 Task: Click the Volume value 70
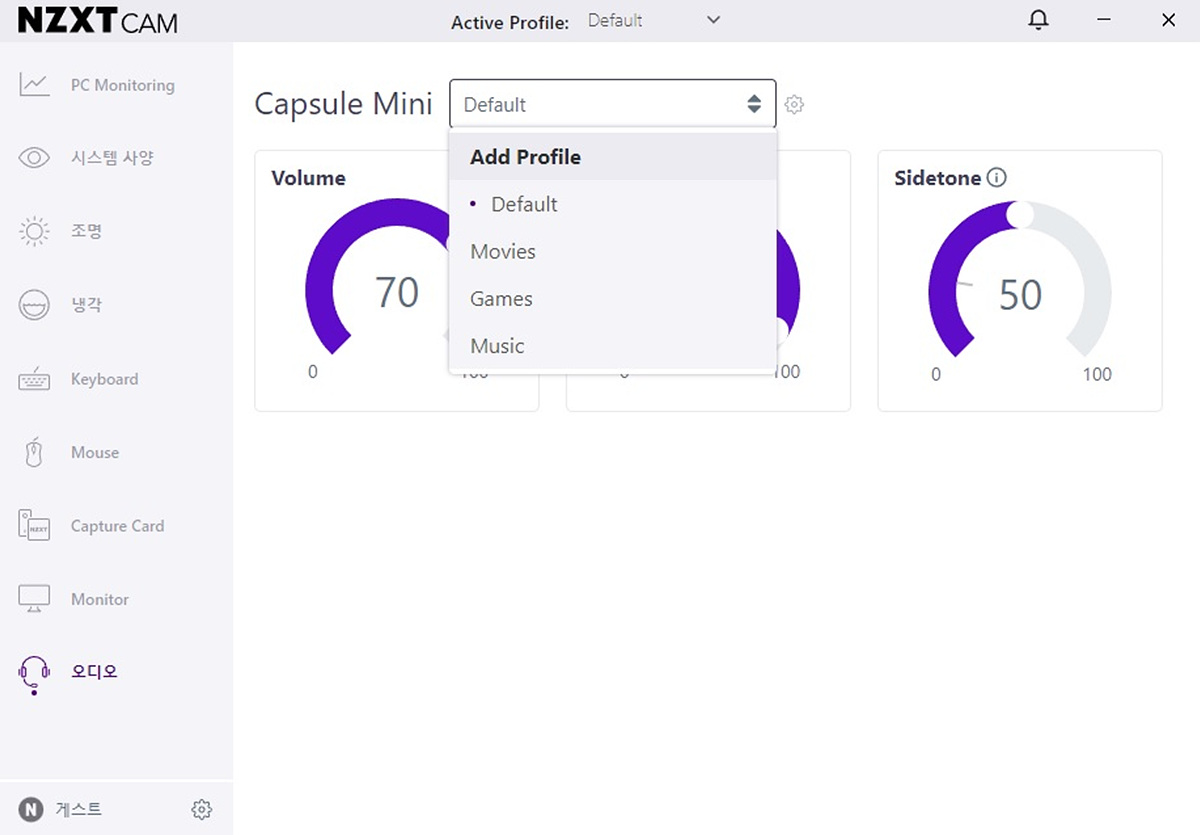tap(397, 292)
